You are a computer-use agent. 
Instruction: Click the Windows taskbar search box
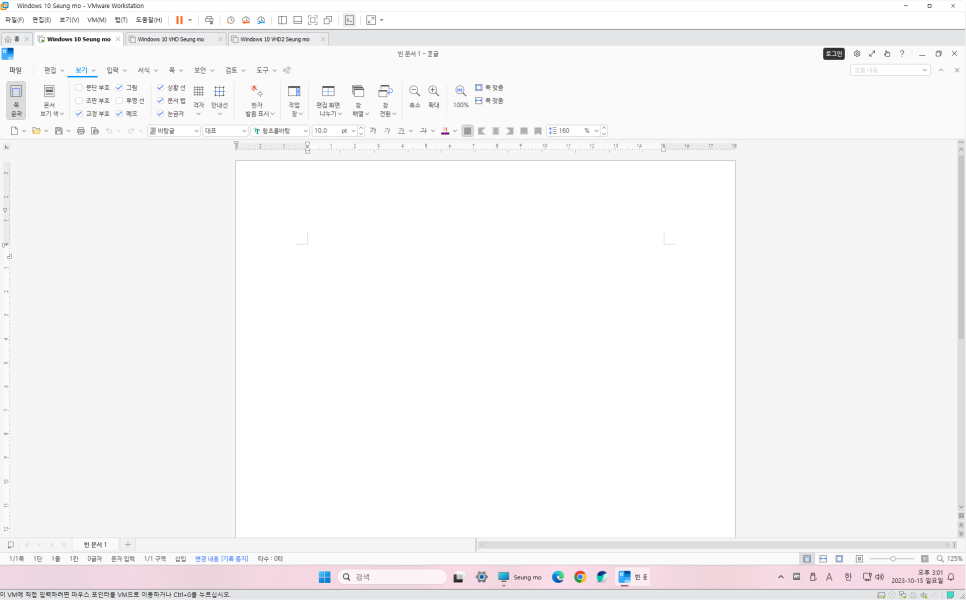click(x=392, y=576)
